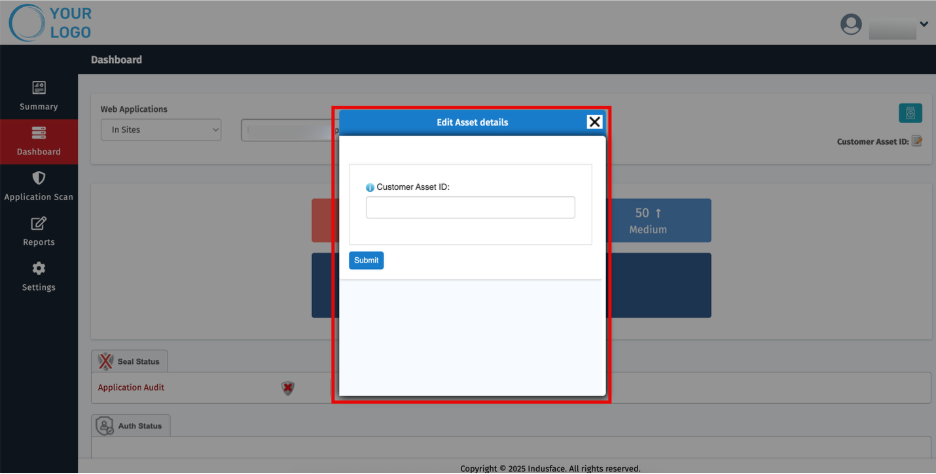Expand the user account dropdown arrow
Viewport: 936px width, 474px height.
click(923, 24)
